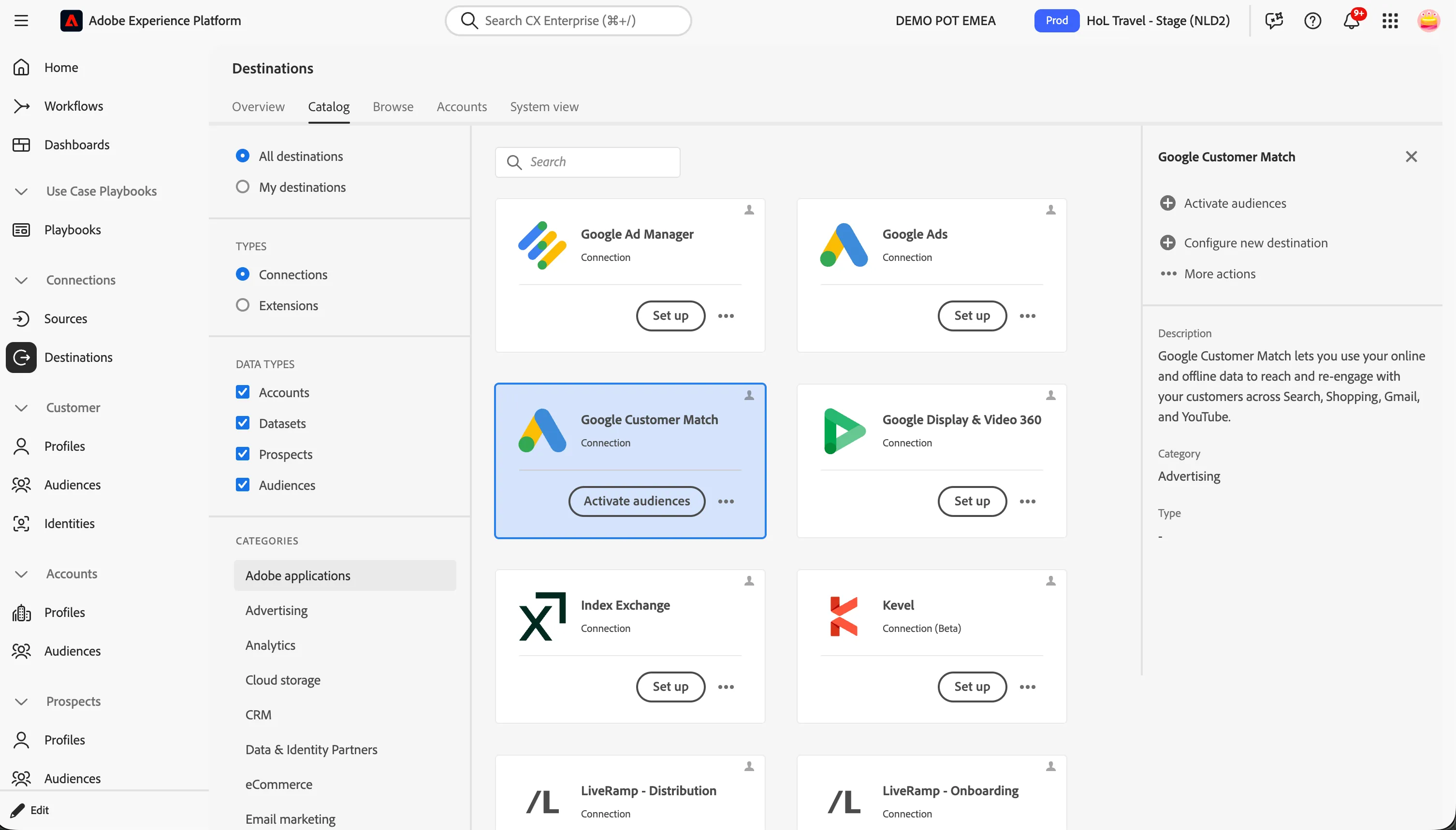Click Activate audiences on Google Customer Match card
Viewport: 1456px width, 830px height.
pyautogui.click(x=637, y=501)
